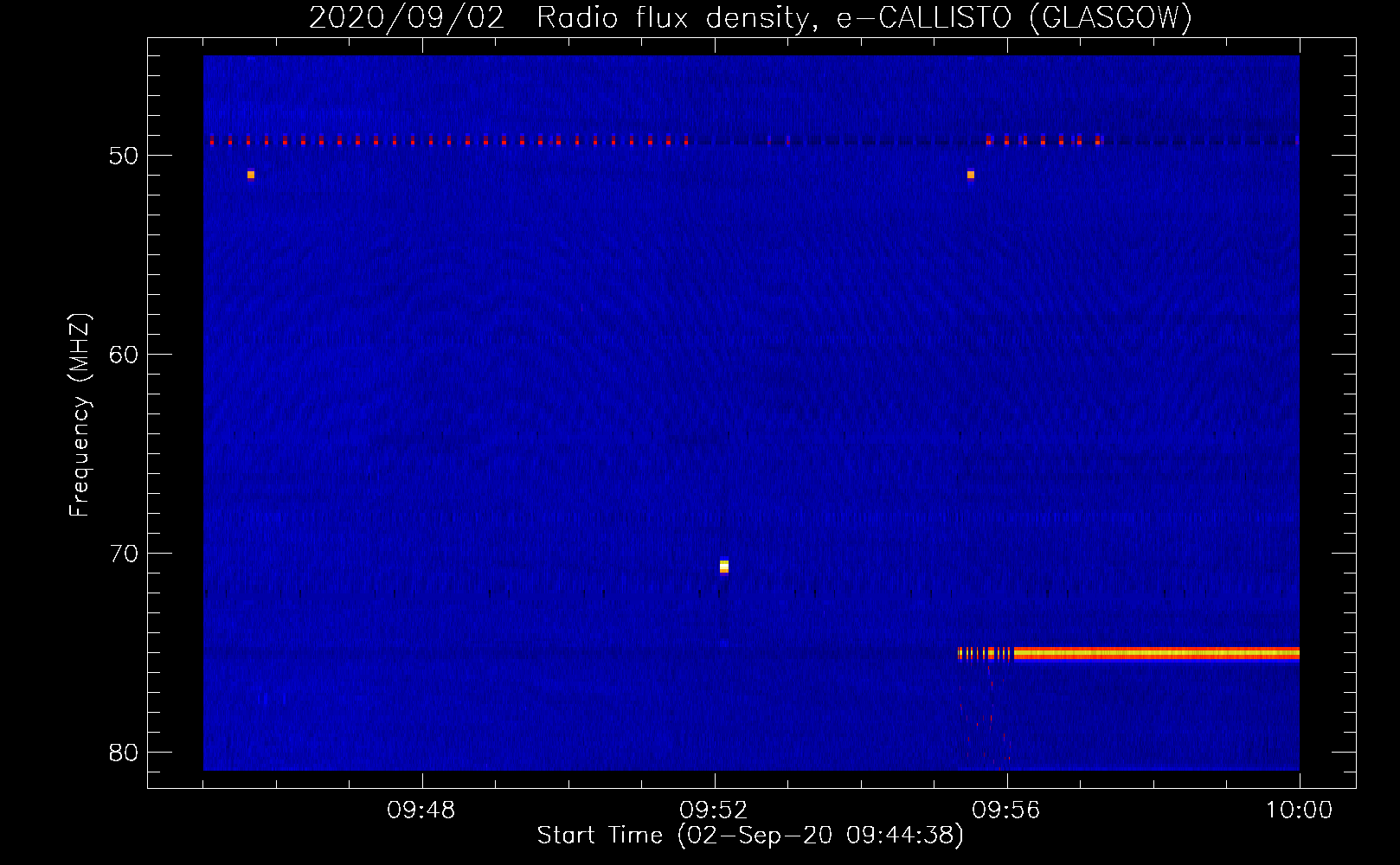Click the "10:00" time tick label

coord(1299,811)
